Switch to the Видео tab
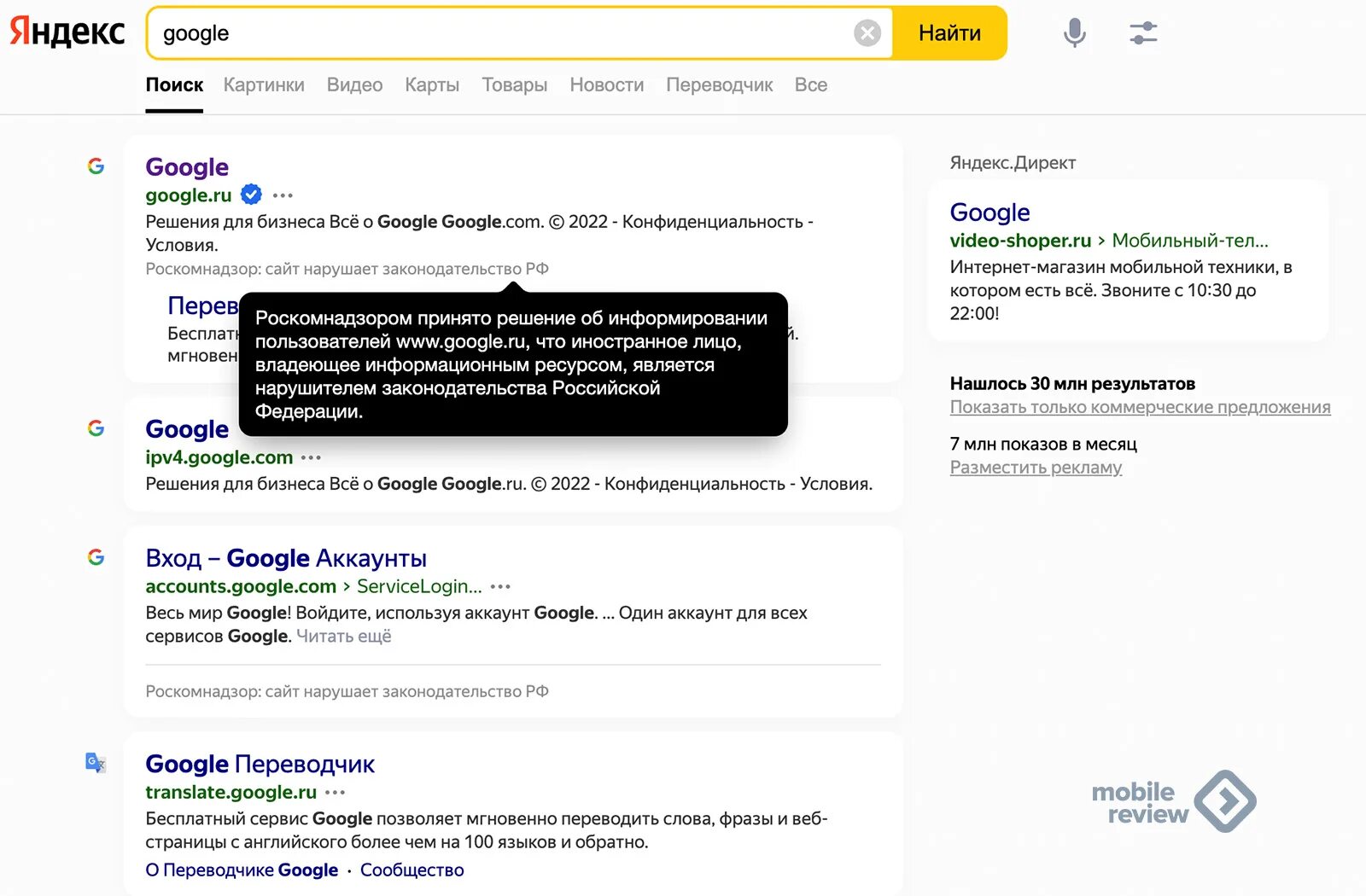Screen dimensions: 1366x896 click(354, 85)
